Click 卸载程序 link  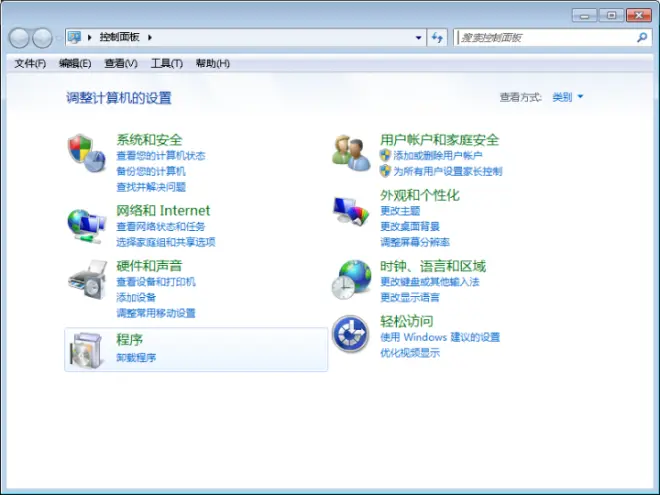136,358
